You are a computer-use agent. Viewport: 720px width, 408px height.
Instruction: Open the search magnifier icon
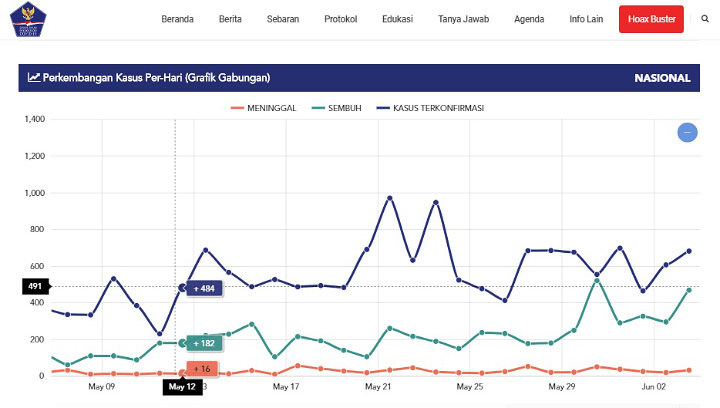(x=705, y=19)
